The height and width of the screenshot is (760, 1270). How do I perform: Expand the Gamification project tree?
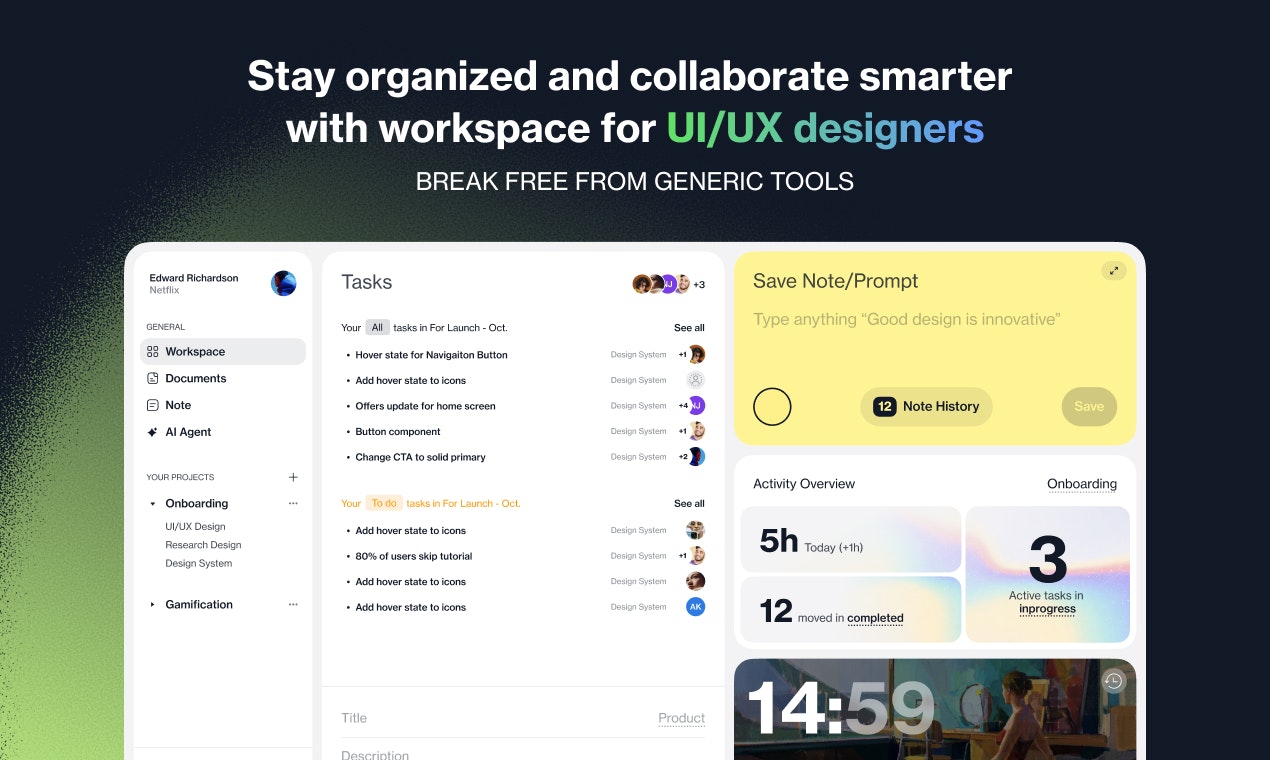click(153, 605)
